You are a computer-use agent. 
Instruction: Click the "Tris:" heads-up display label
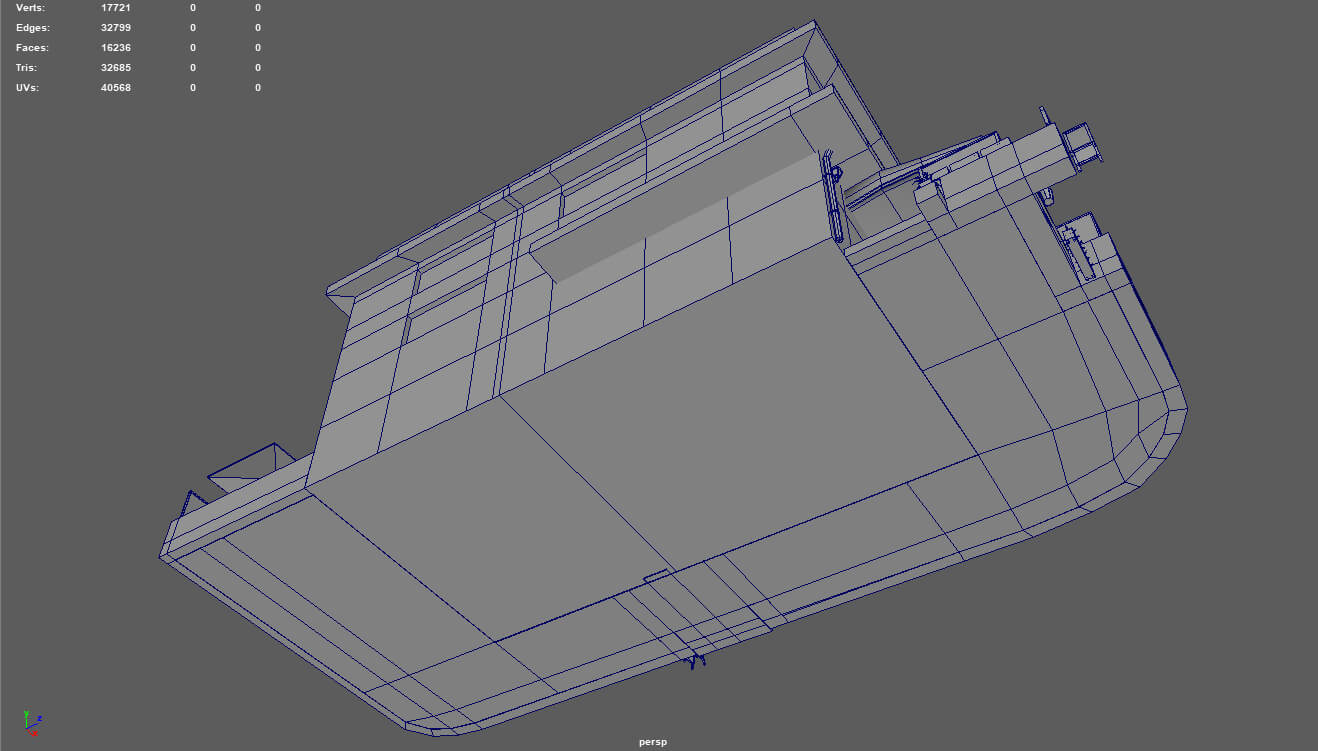27,68
